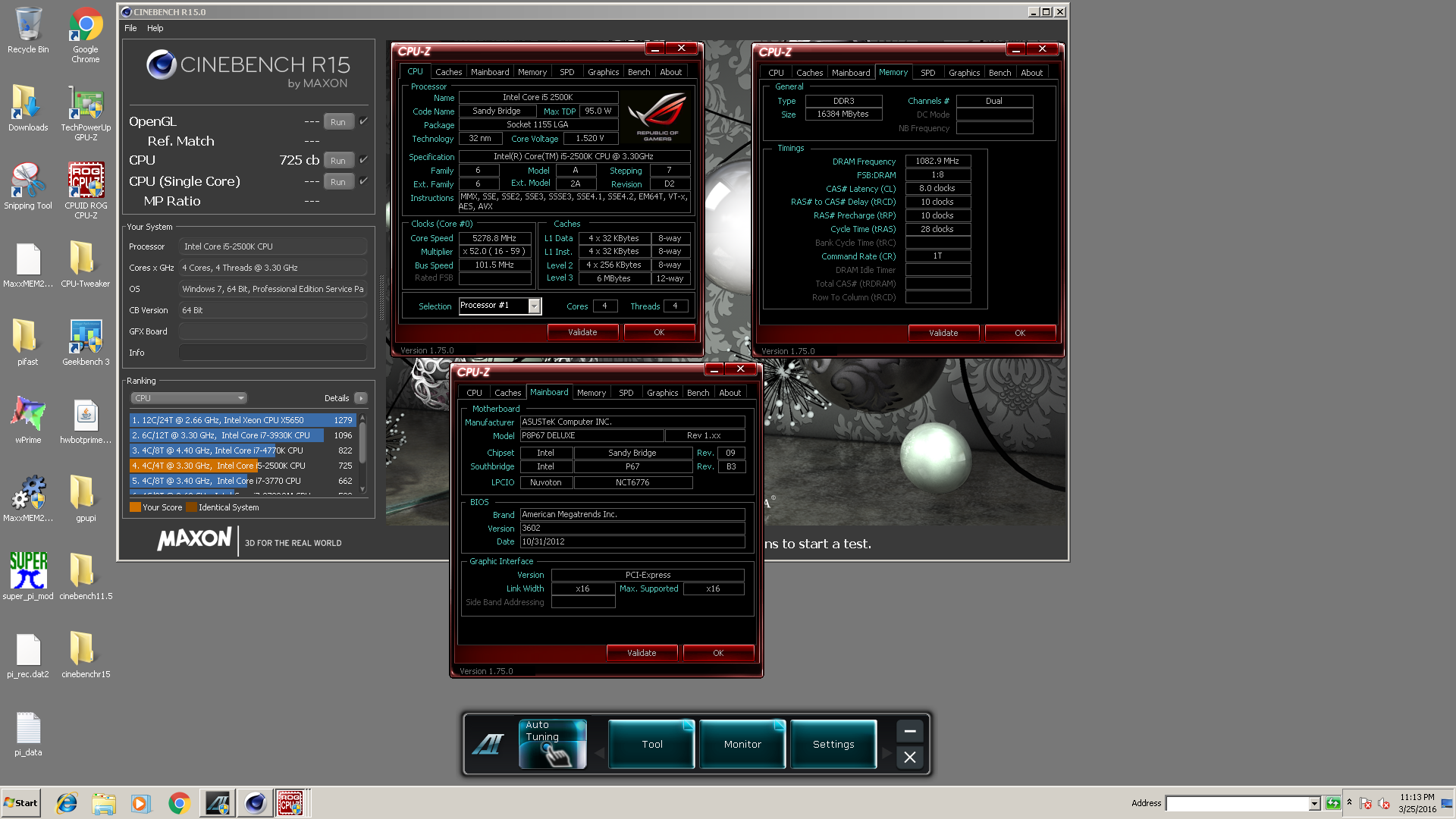Image resolution: width=1456 pixels, height=819 pixels.
Task: Minimize the AI Suite bar
Action: click(910, 731)
